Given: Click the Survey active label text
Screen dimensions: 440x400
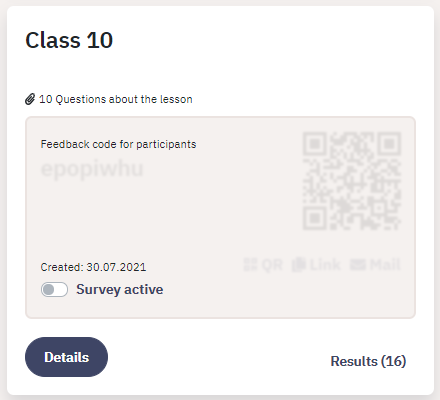Looking at the screenshot, I should tap(120, 289).
